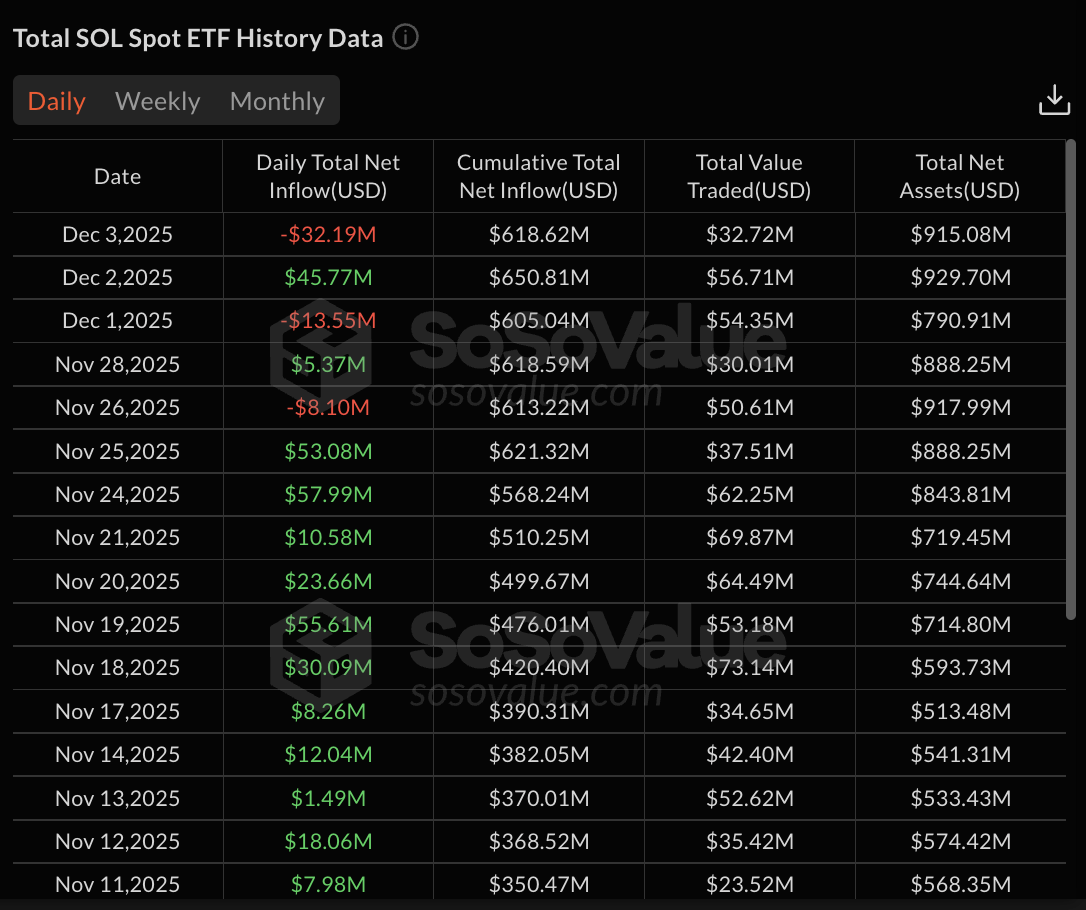Screen dimensions: 1086x910
Task: Click the $23.52M value traded cell
Action: click(749, 884)
